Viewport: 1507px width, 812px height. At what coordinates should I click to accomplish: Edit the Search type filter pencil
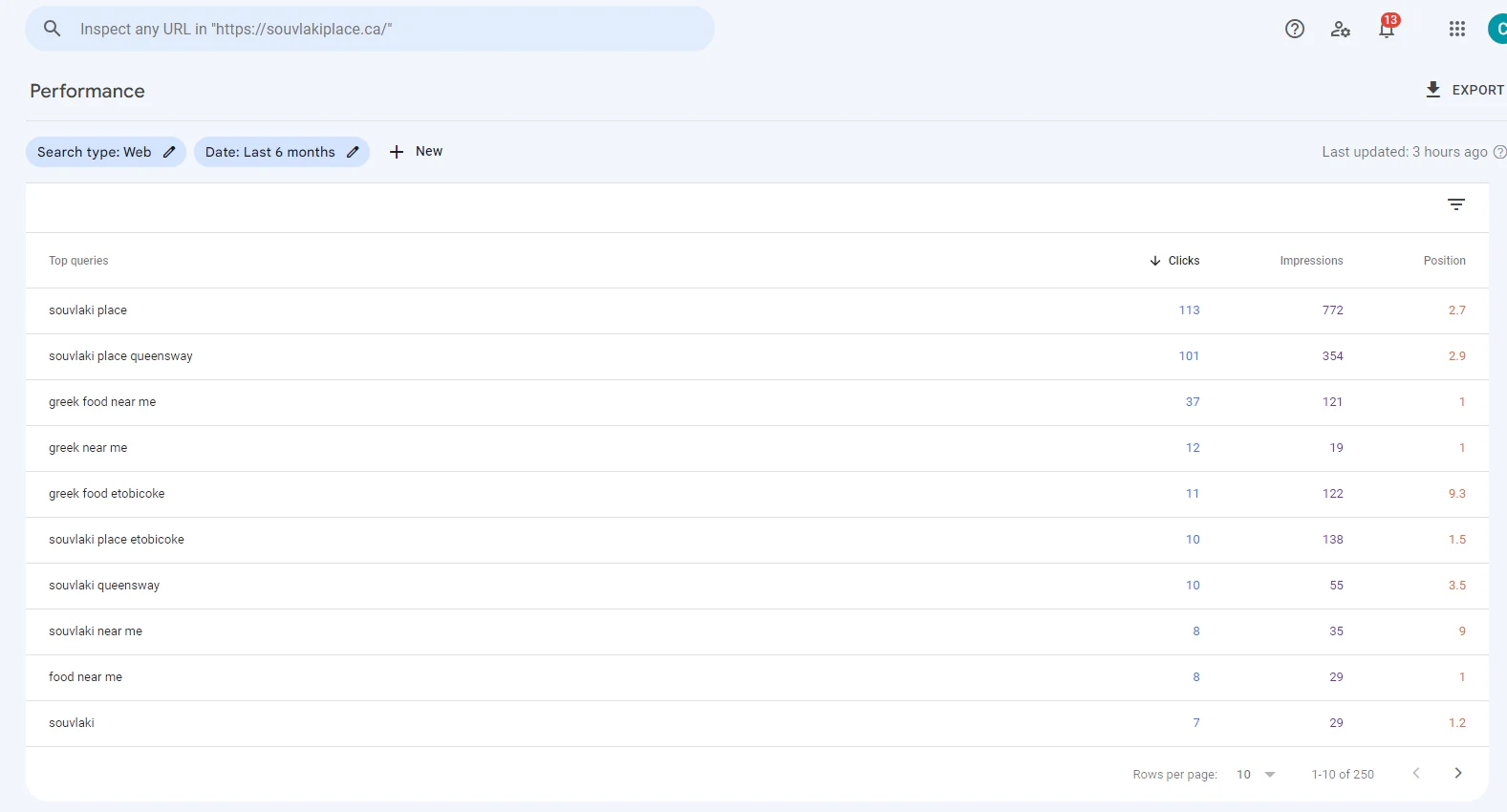169,152
